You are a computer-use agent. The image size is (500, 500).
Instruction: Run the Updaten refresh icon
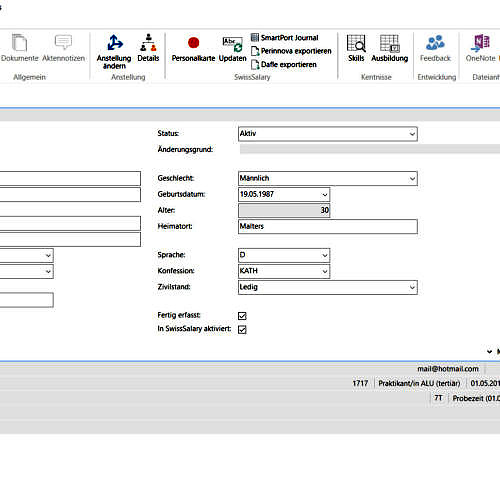233,44
